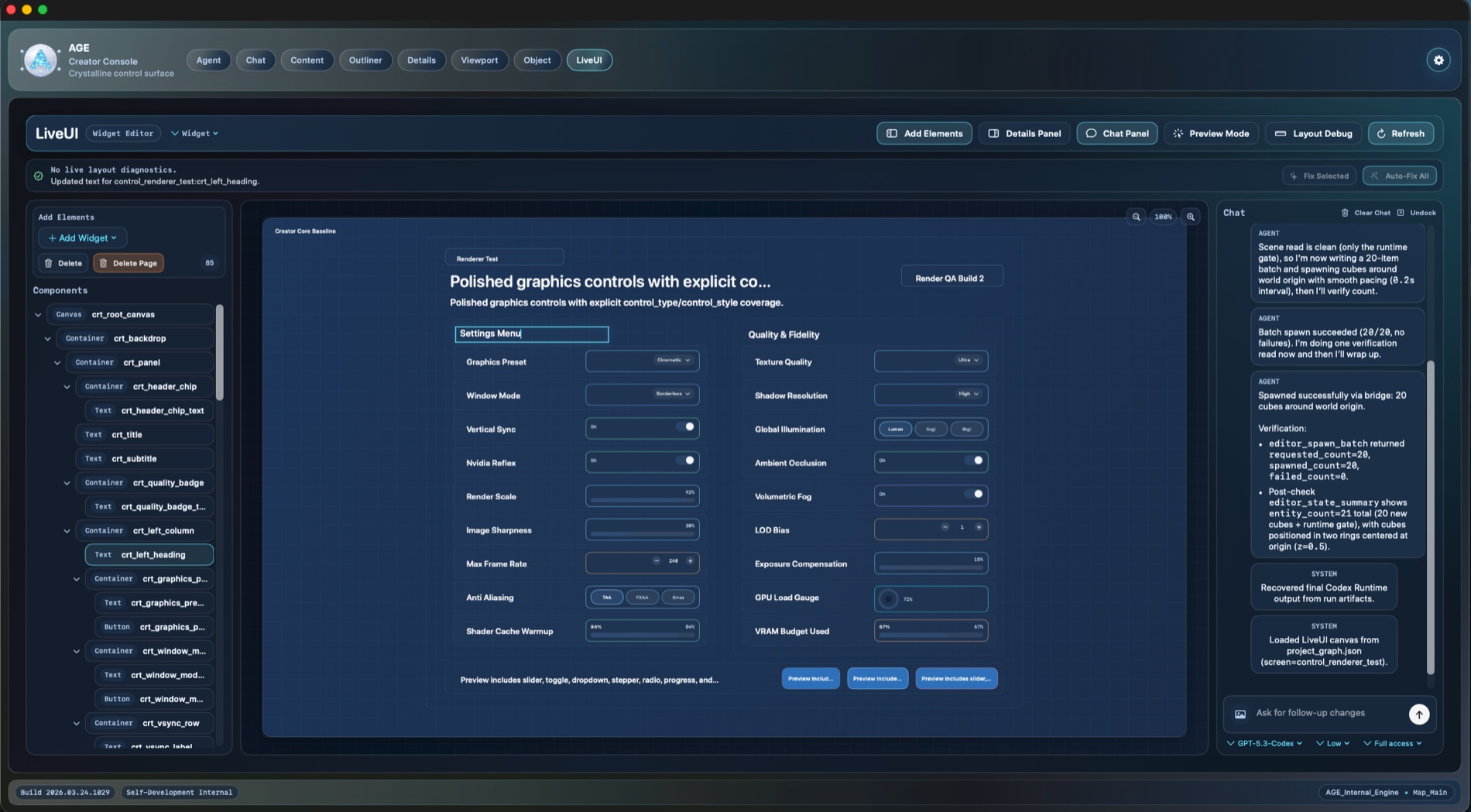Switch to Outliner tab
The image size is (1471, 812).
(365, 60)
